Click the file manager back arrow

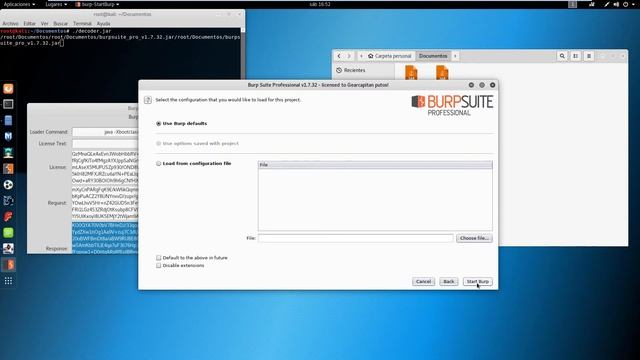[x=339, y=56]
